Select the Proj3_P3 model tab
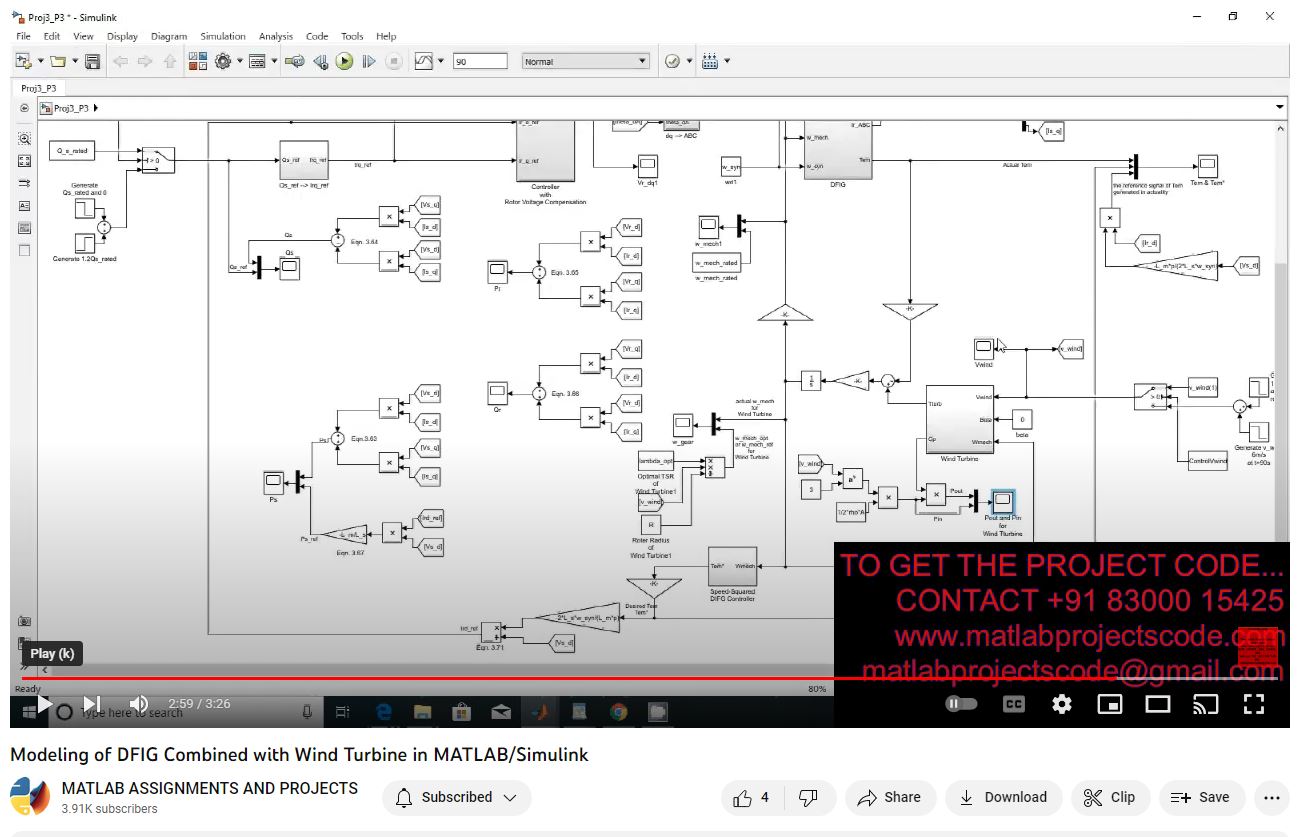 click(39, 88)
